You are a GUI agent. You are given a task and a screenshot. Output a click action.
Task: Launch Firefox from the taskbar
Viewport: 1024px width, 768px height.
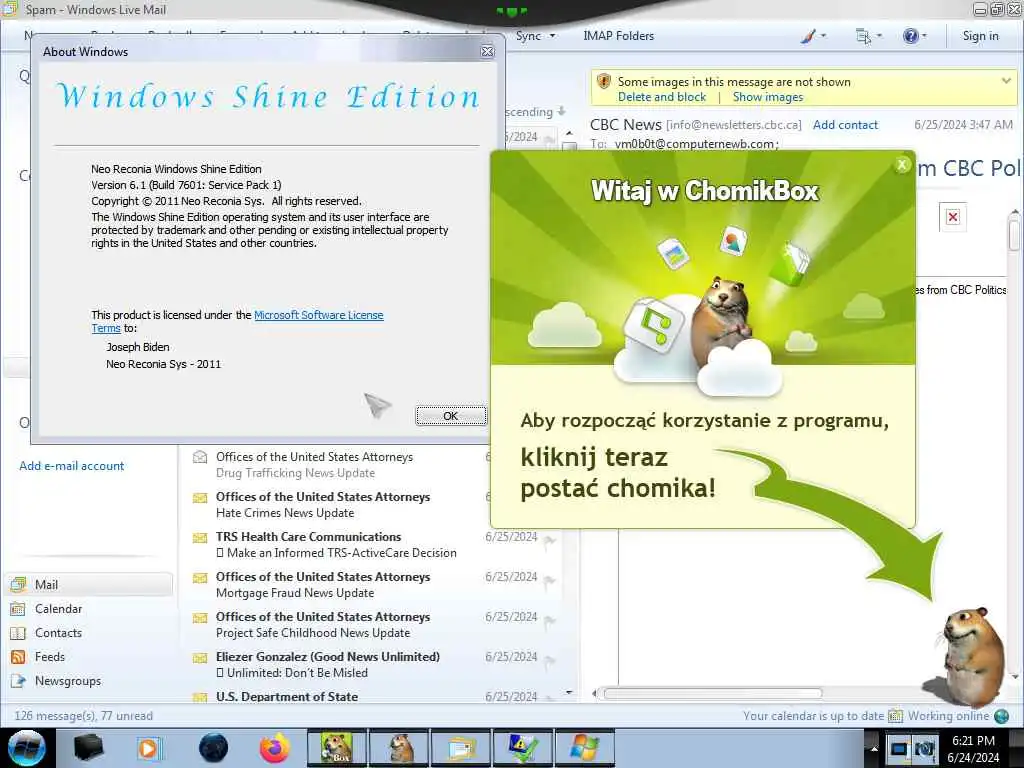coord(275,748)
